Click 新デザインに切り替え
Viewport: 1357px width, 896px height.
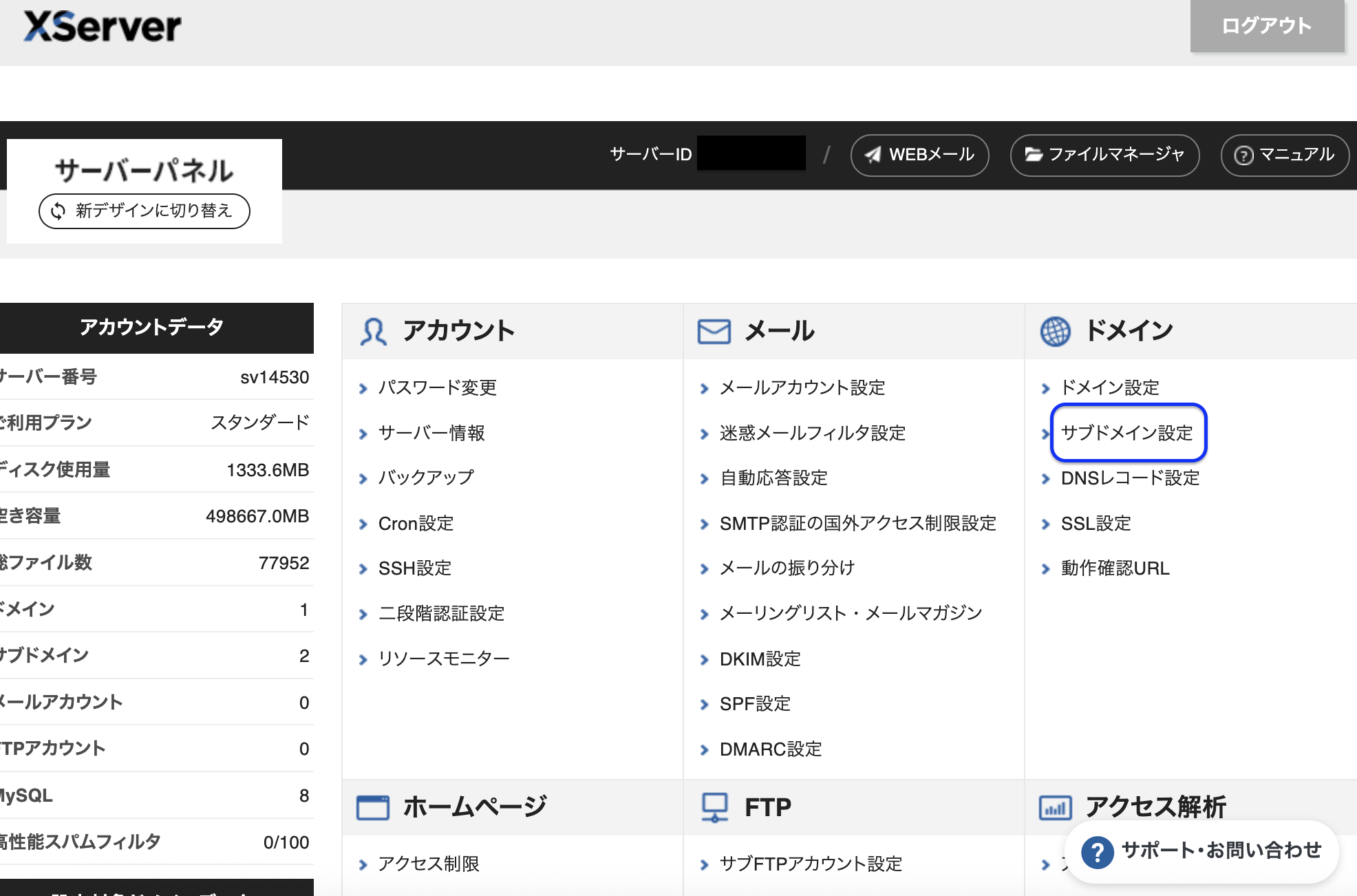click(x=144, y=211)
